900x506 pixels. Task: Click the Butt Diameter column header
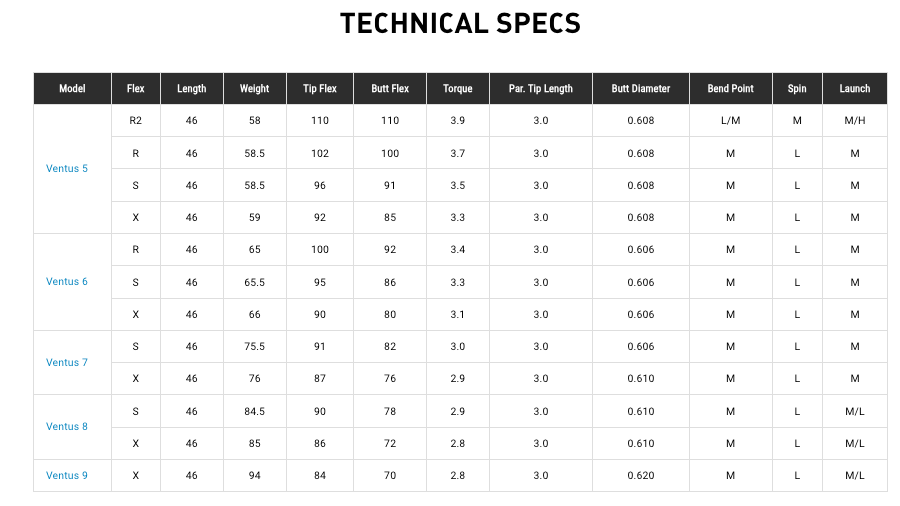641,88
